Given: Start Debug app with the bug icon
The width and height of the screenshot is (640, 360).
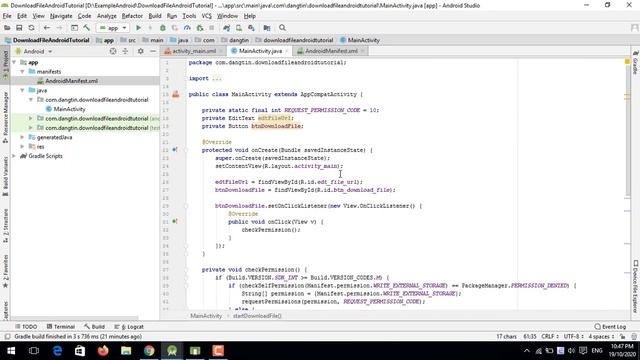Looking at the screenshot, I should (x=162, y=28).
